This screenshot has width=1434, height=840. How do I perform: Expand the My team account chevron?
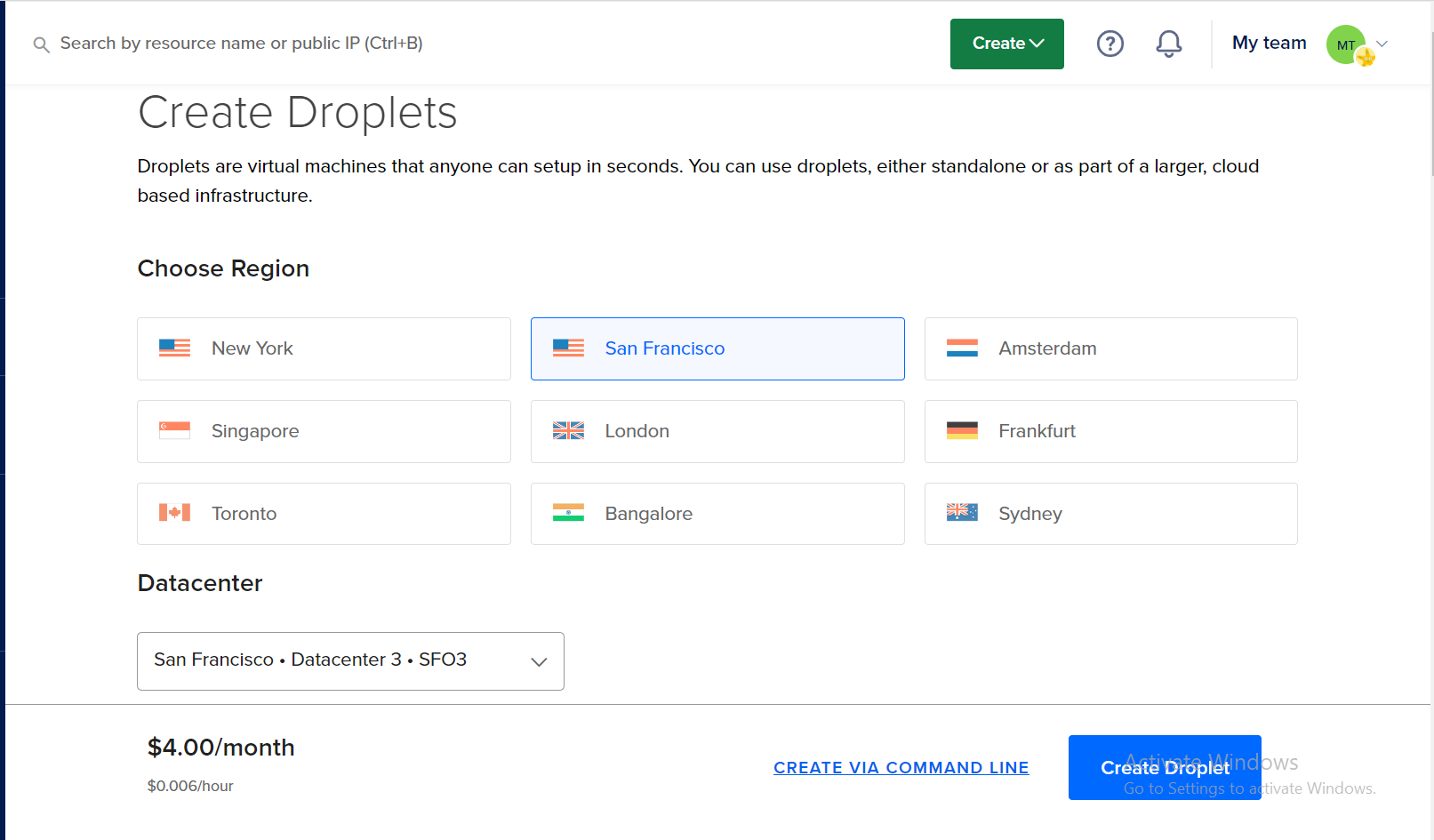pos(1382,44)
